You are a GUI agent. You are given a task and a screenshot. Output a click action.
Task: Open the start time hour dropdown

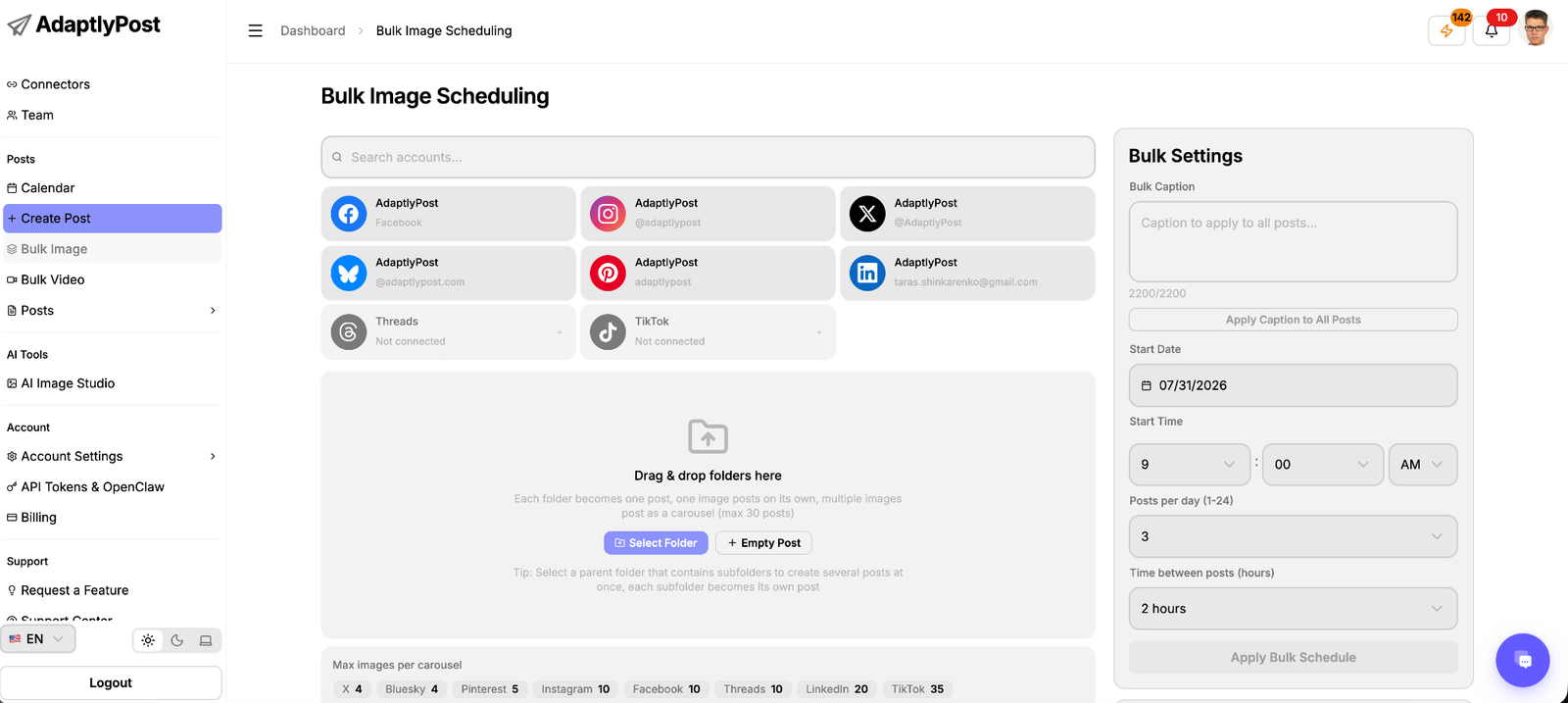pyautogui.click(x=1190, y=465)
